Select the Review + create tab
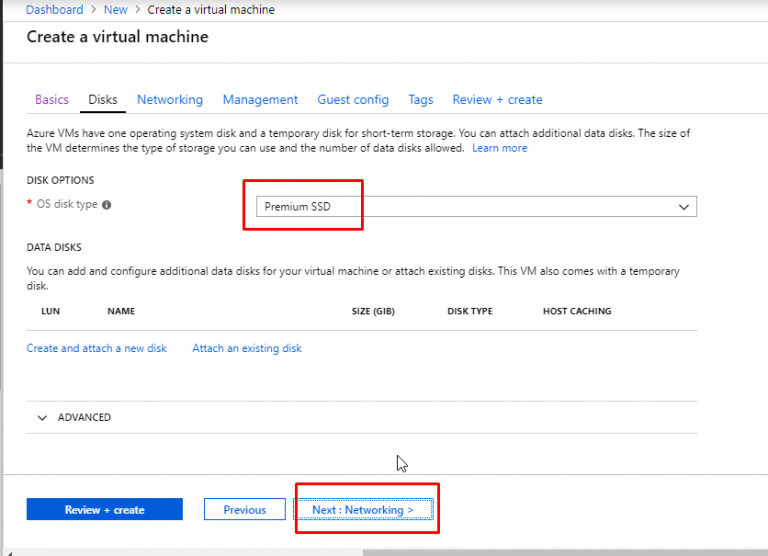 click(x=497, y=100)
